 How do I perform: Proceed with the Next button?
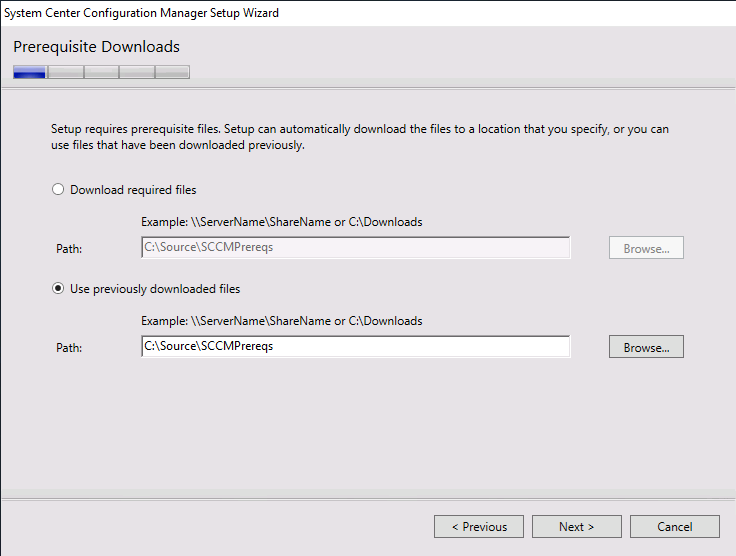click(x=576, y=526)
